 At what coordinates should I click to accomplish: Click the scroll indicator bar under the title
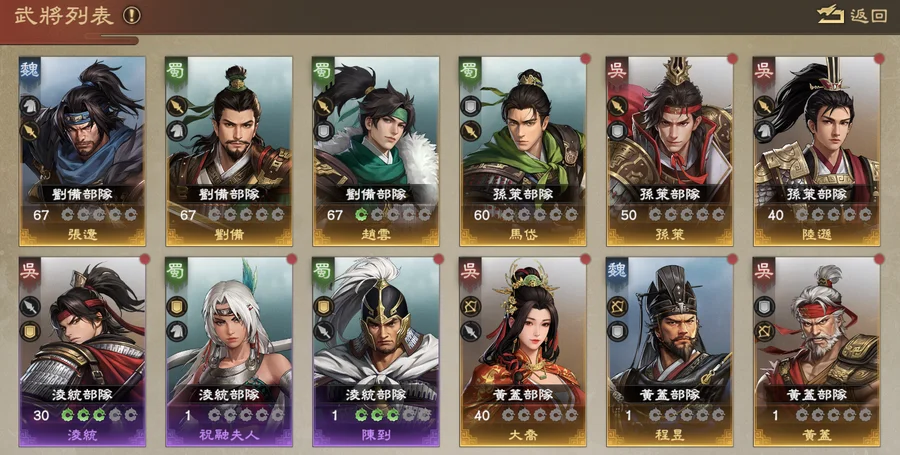pyautogui.click(x=111, y=40)
